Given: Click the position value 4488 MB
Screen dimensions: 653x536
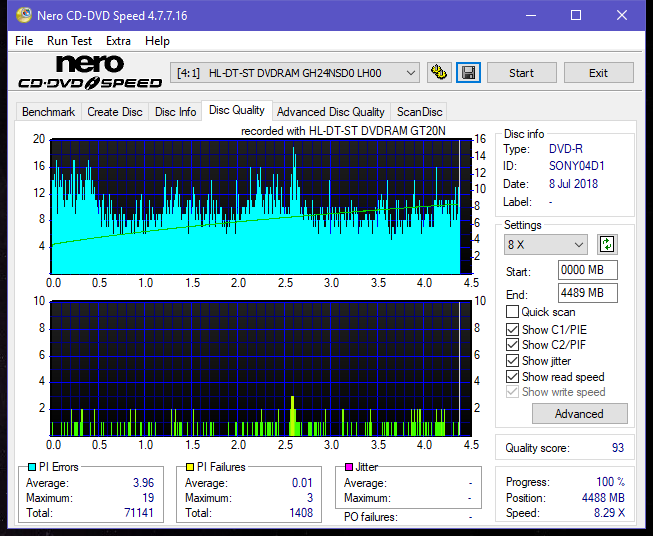Looking at the screenshot, I should (x=603, y=498).
